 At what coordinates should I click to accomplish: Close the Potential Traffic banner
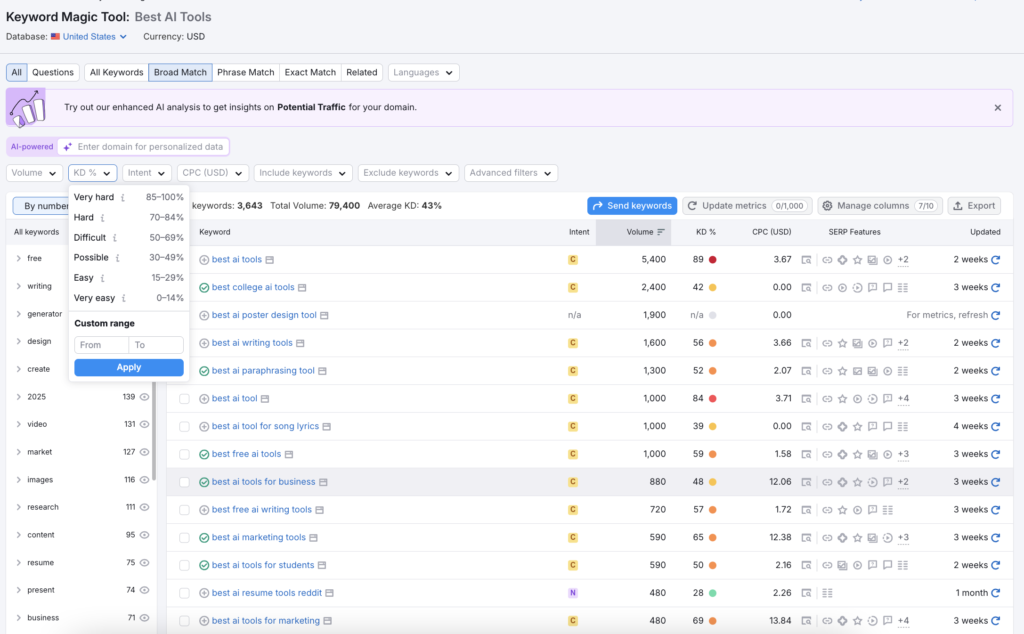[997, 108]
